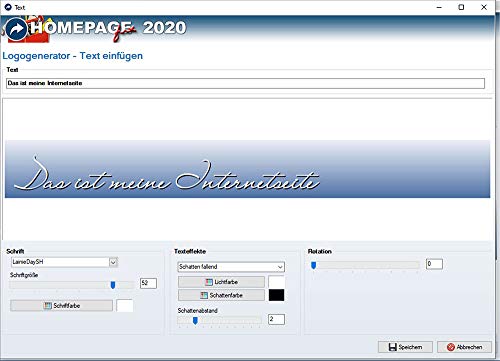Minimize the Text window
The height and width of the screenshot is (361, 500).
coord(439,7)
